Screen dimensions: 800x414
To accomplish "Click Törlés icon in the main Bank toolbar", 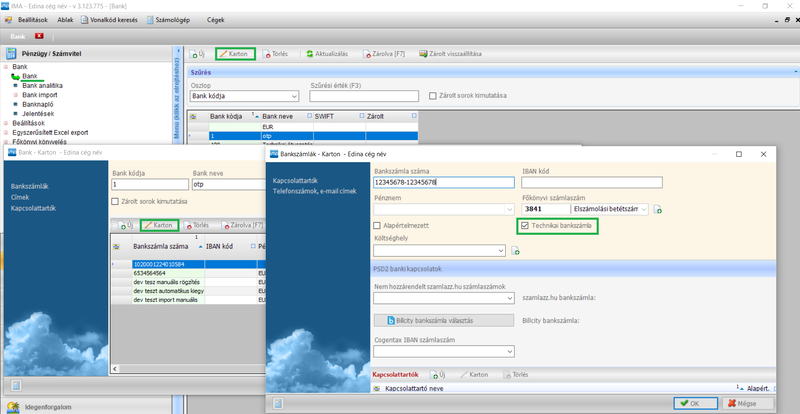I will point(268,54).
